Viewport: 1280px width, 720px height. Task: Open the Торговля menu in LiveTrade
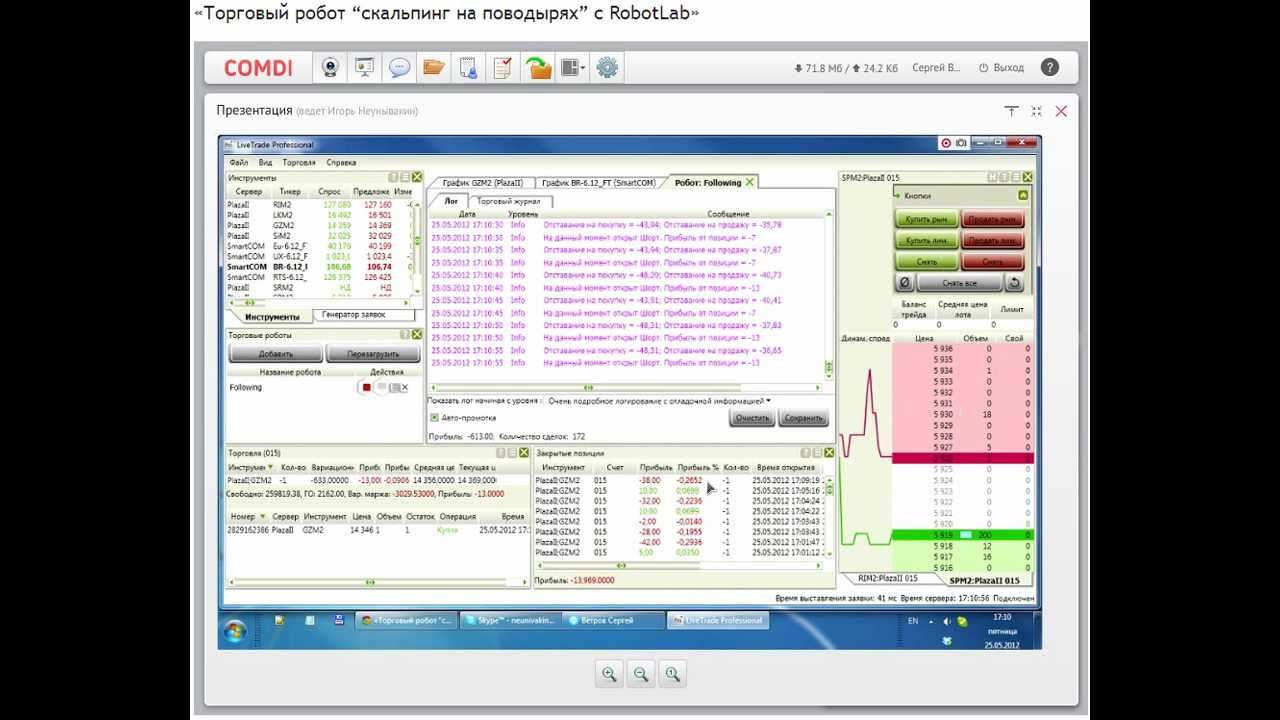[299, 162]
